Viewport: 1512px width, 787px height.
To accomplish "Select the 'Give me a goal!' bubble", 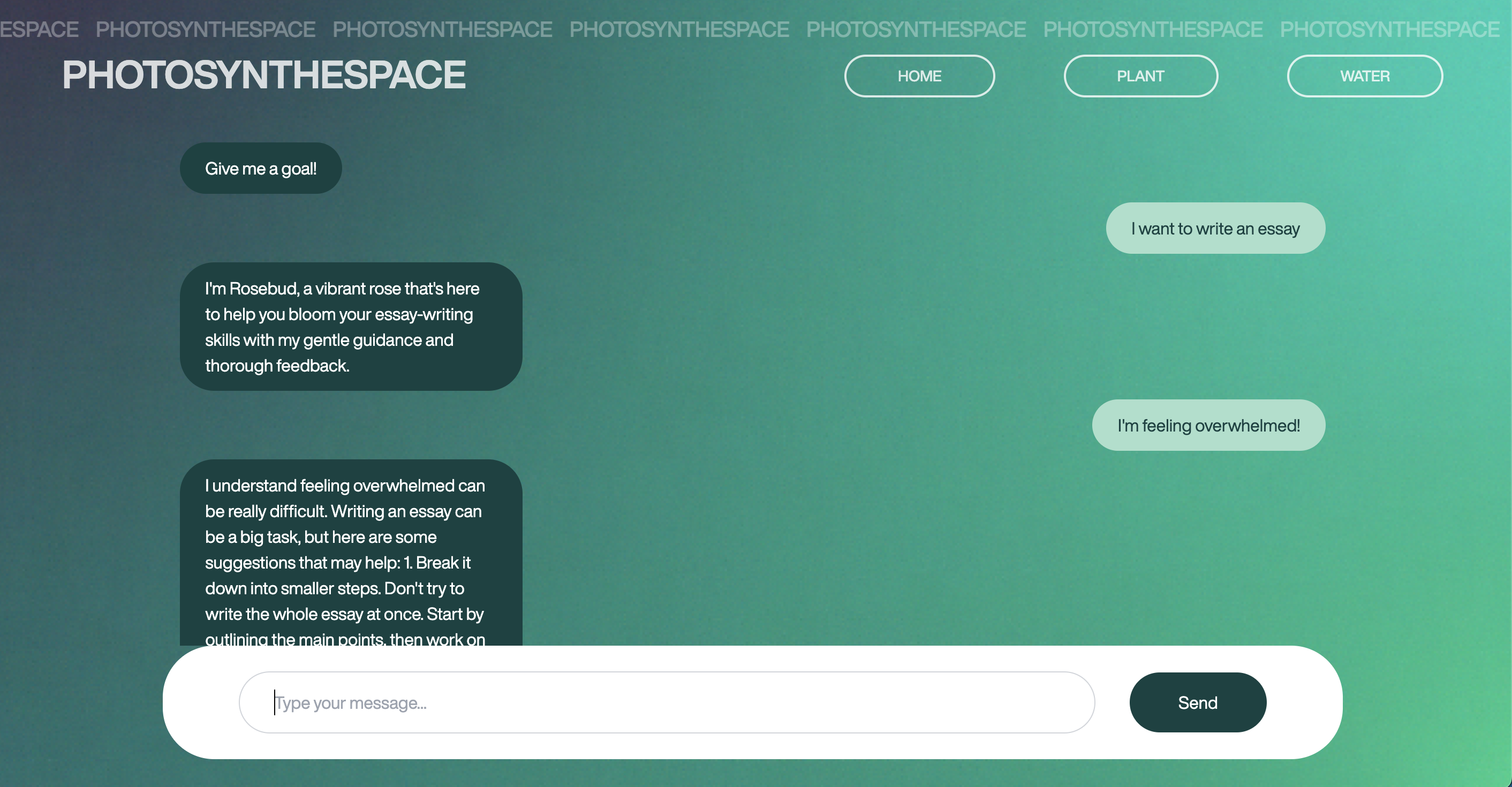I will point(261,169).
